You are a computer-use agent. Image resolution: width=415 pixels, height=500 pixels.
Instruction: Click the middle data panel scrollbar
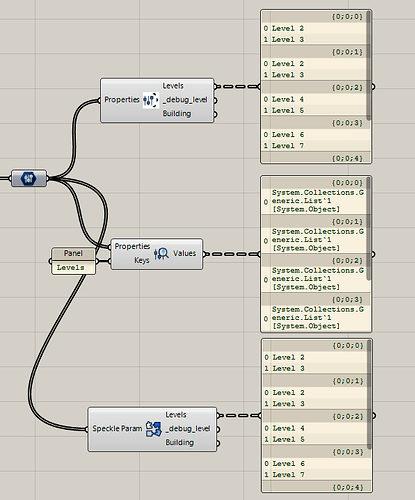click(368, 229)
